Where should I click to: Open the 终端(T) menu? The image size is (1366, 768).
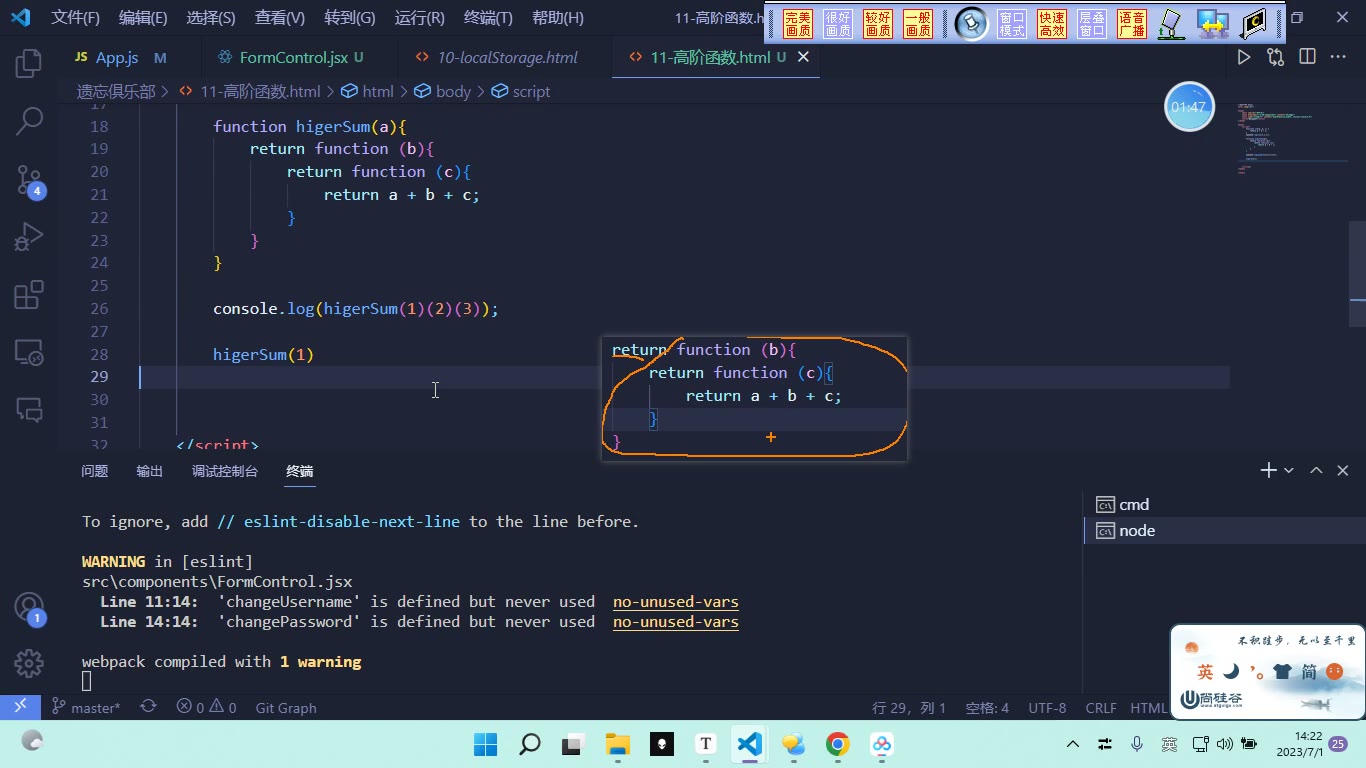(x=488, y=18)
